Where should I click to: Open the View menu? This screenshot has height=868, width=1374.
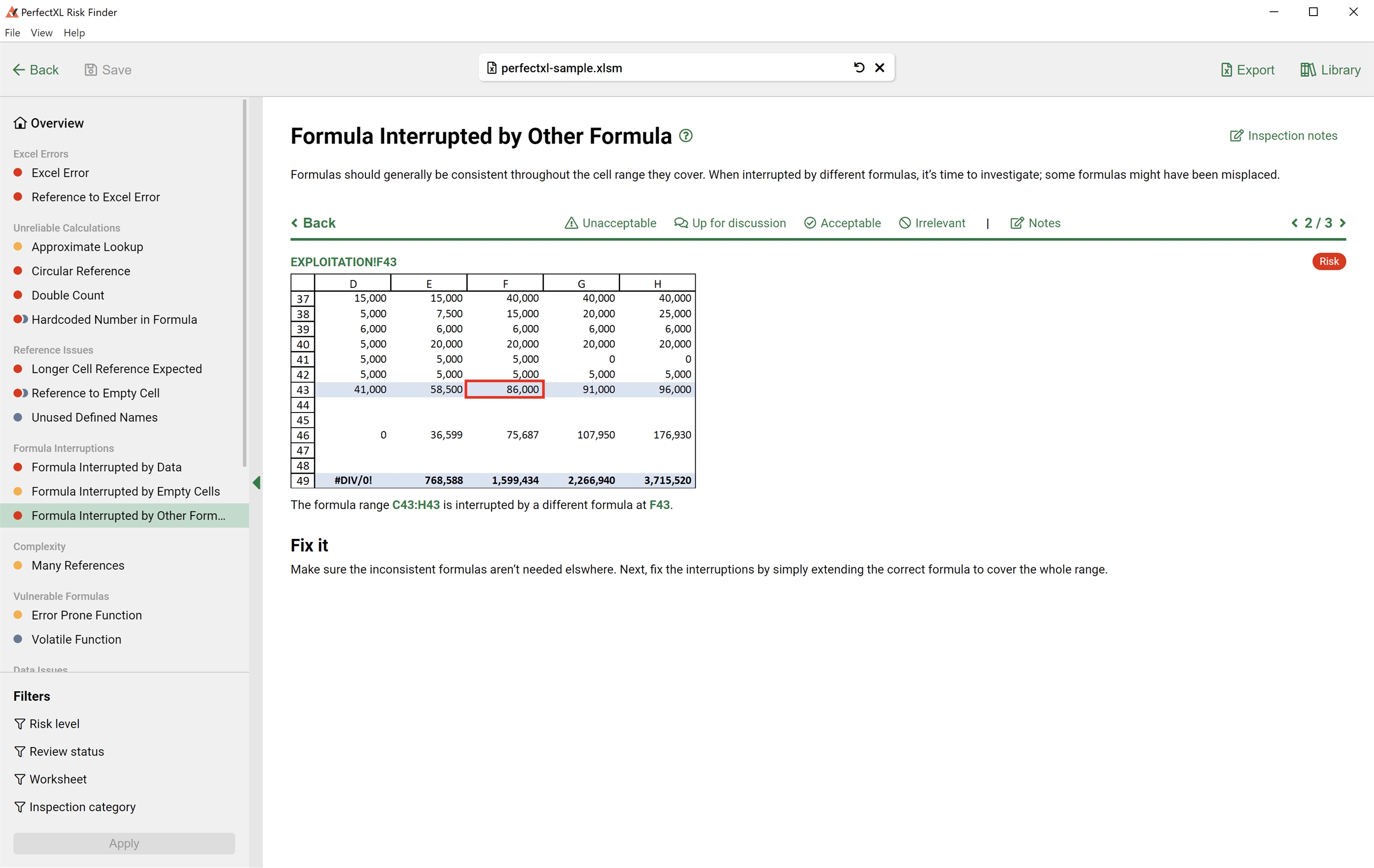[41, 33]
